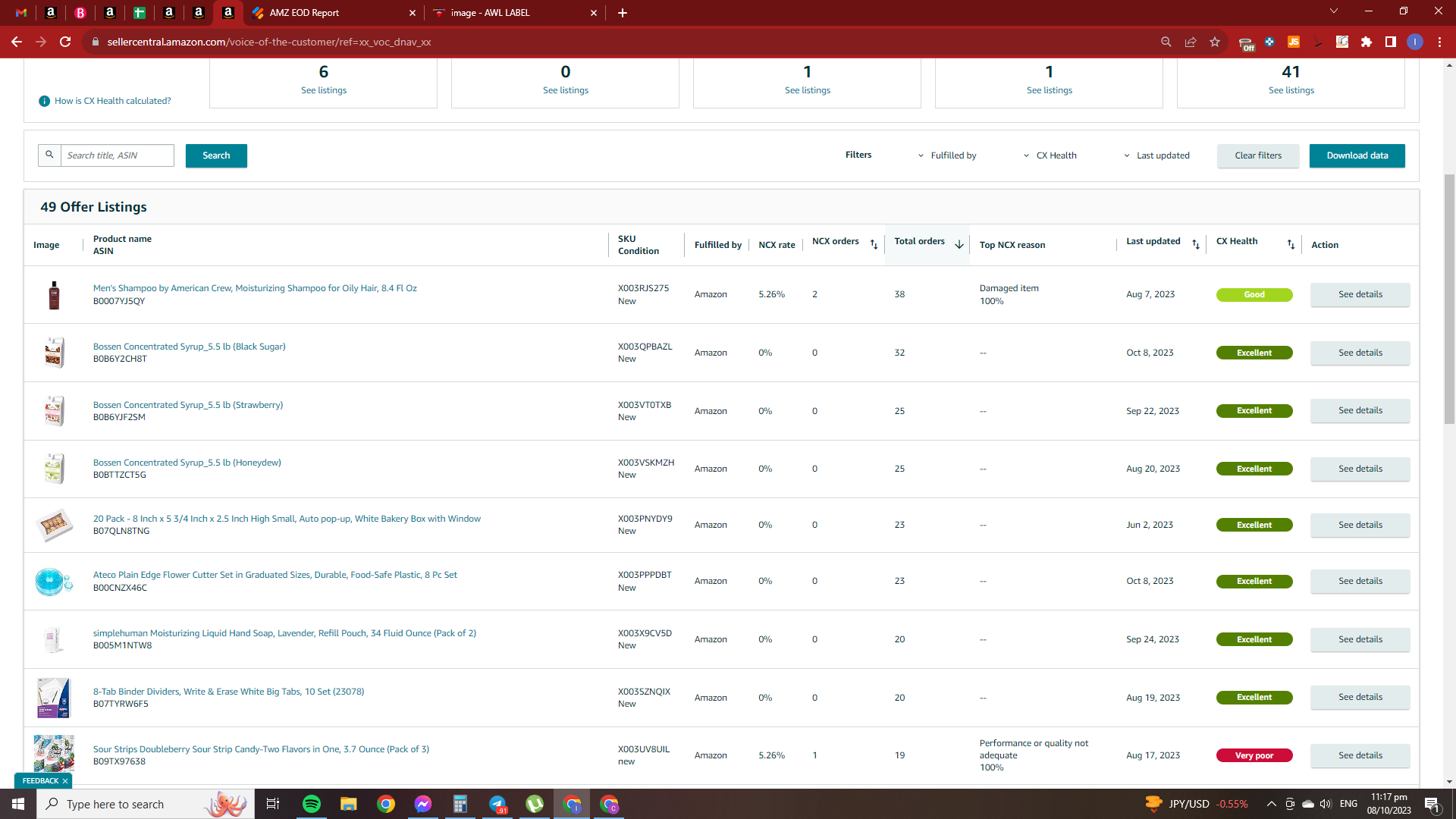Click the teal Search button

point(216,155)
